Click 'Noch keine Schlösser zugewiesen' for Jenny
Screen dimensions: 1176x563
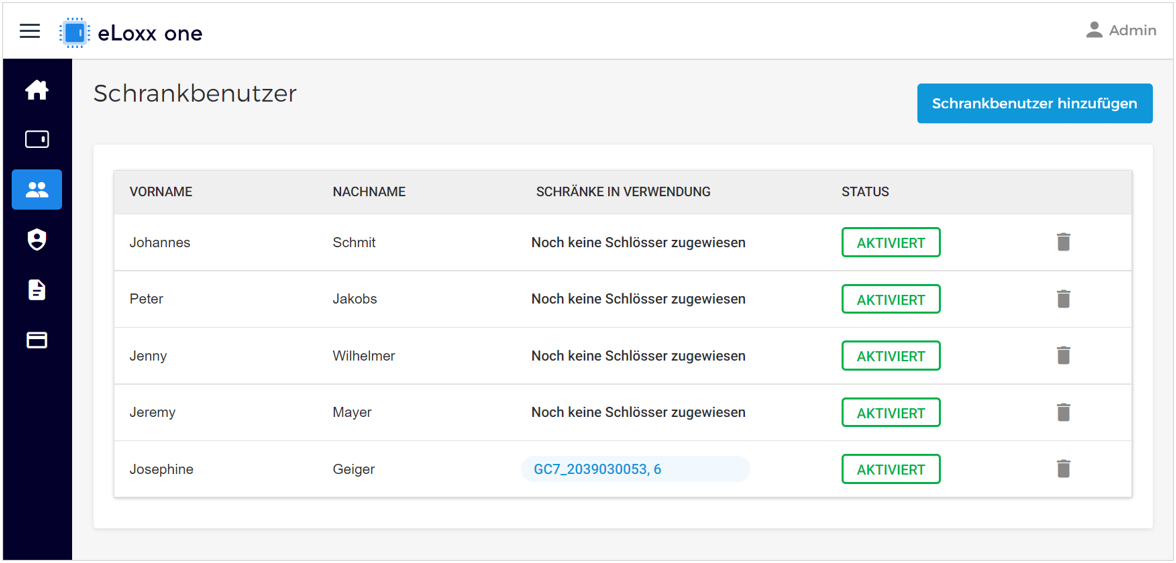click(x=638, y=356)
